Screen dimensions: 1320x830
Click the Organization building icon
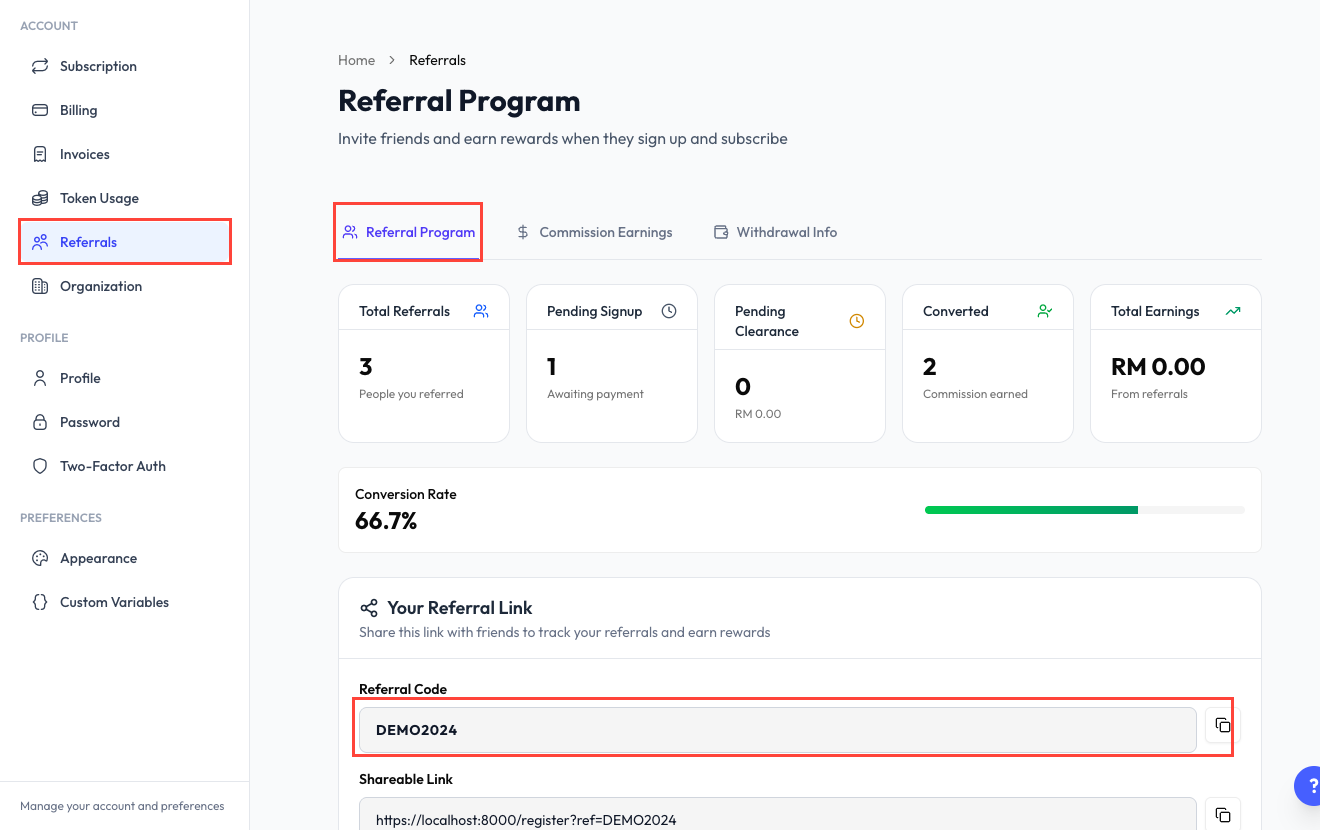40,286
